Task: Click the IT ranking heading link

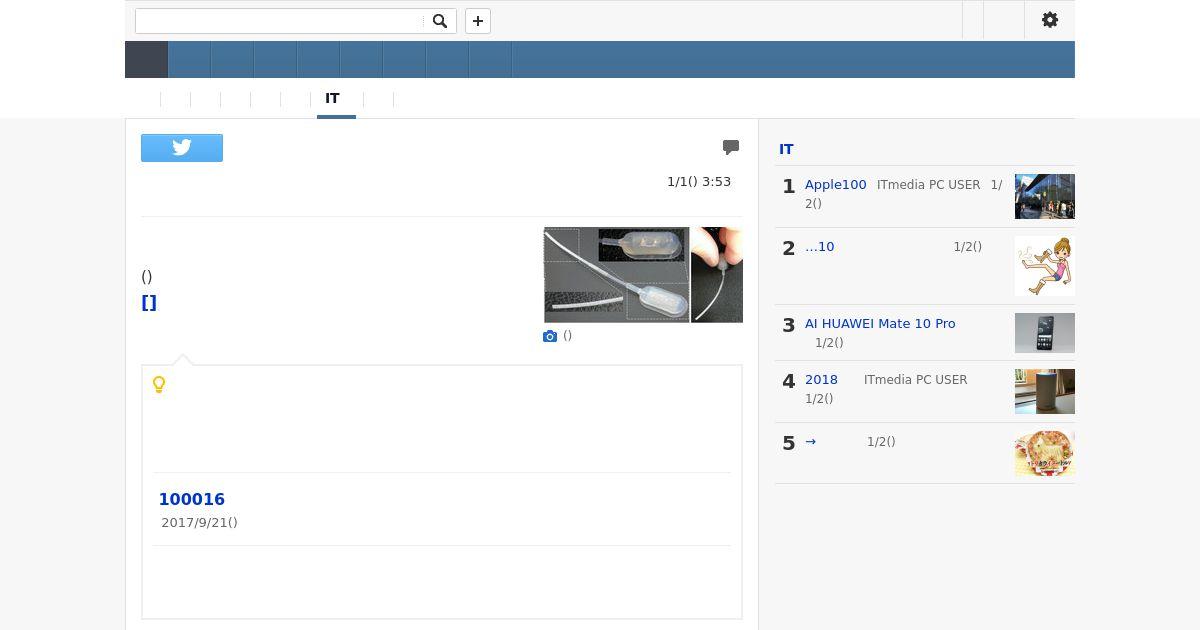Action: (x=786, y=149)
